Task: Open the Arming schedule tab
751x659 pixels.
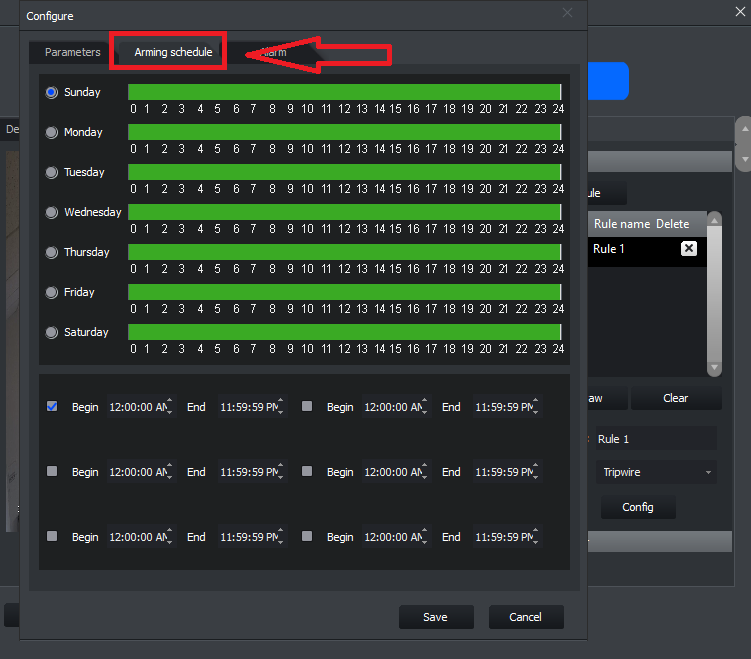Action: pyautogui.click(x=173, y=52)
